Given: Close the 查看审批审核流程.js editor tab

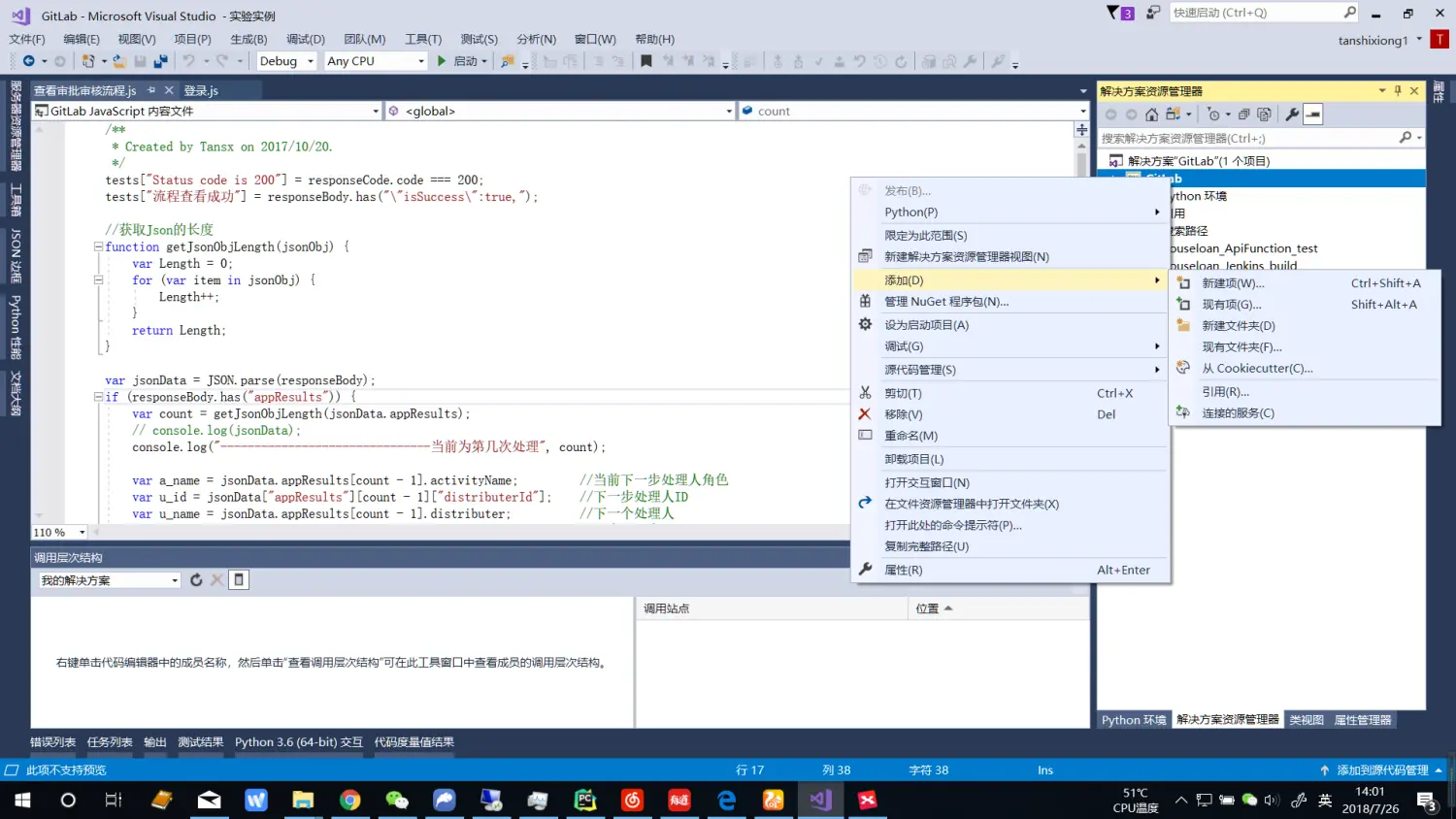Looking at the screenshot, I should tap(168, 90).
